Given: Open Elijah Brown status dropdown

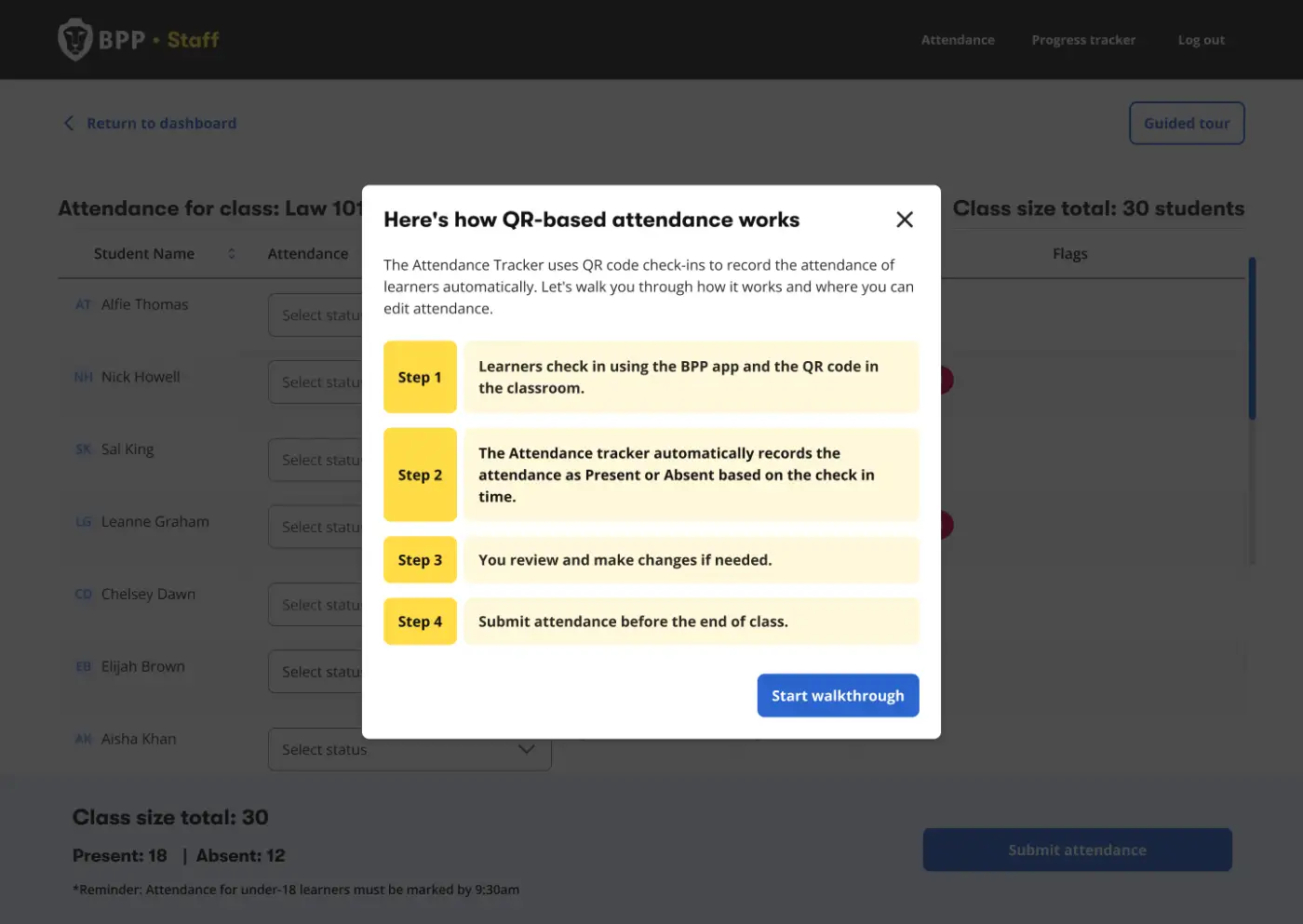Looking at the screenshot, I should tap(316, 672).
